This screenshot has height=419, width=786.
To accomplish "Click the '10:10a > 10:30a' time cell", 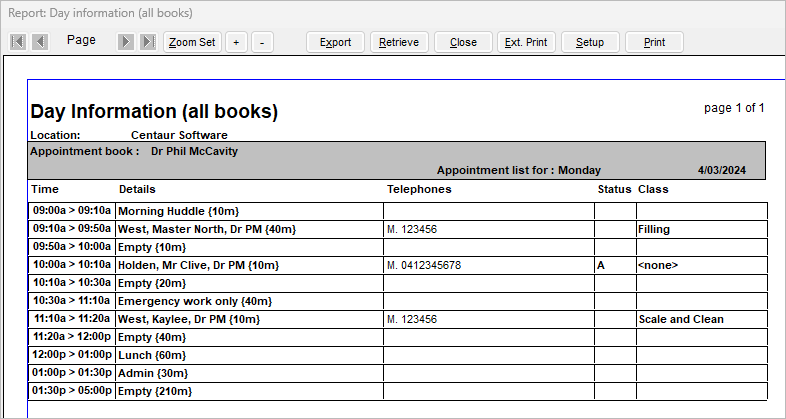I will coord(72,283).
